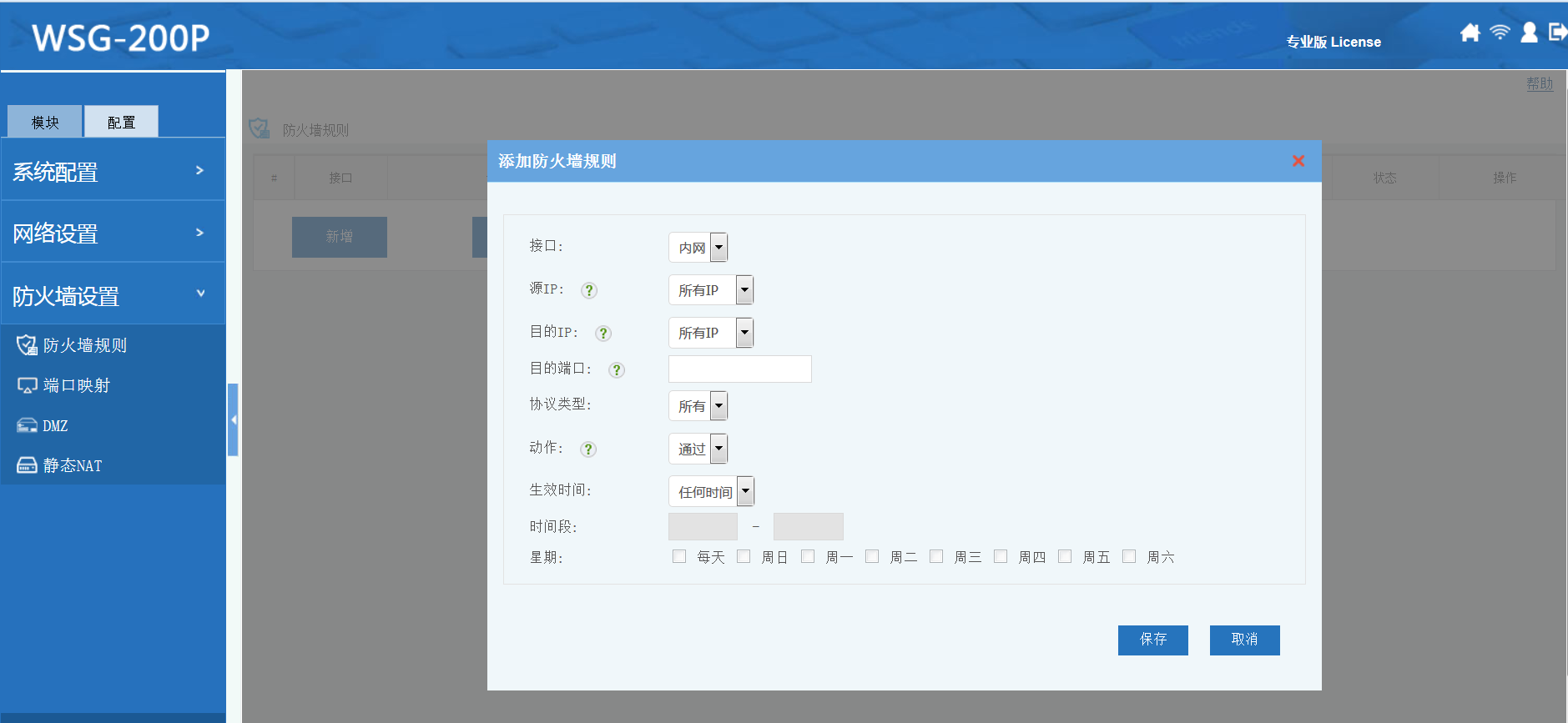Check the 周六 weekday checkbox

pos(1129,556)
